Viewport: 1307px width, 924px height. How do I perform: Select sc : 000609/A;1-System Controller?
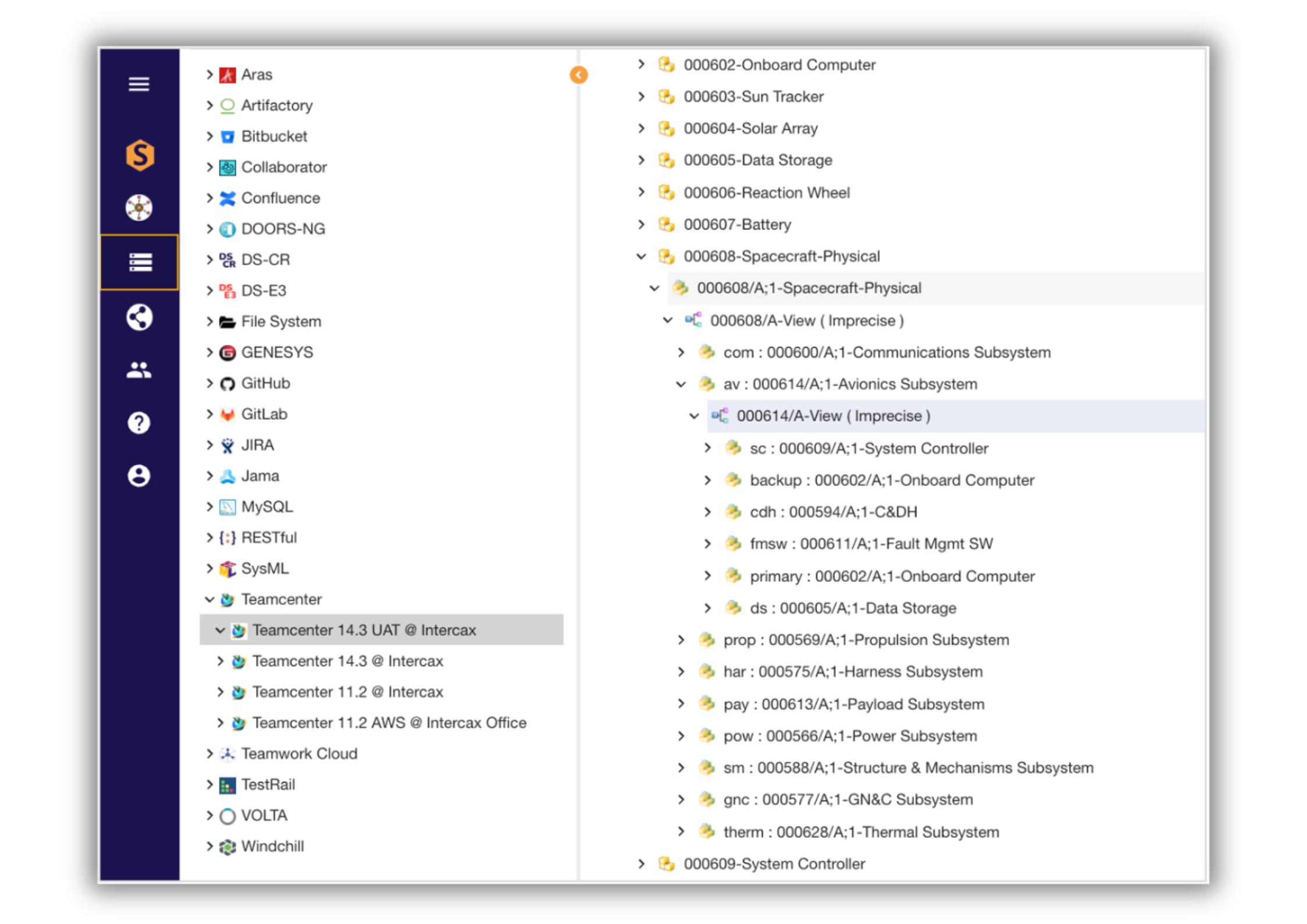(869, 448)
